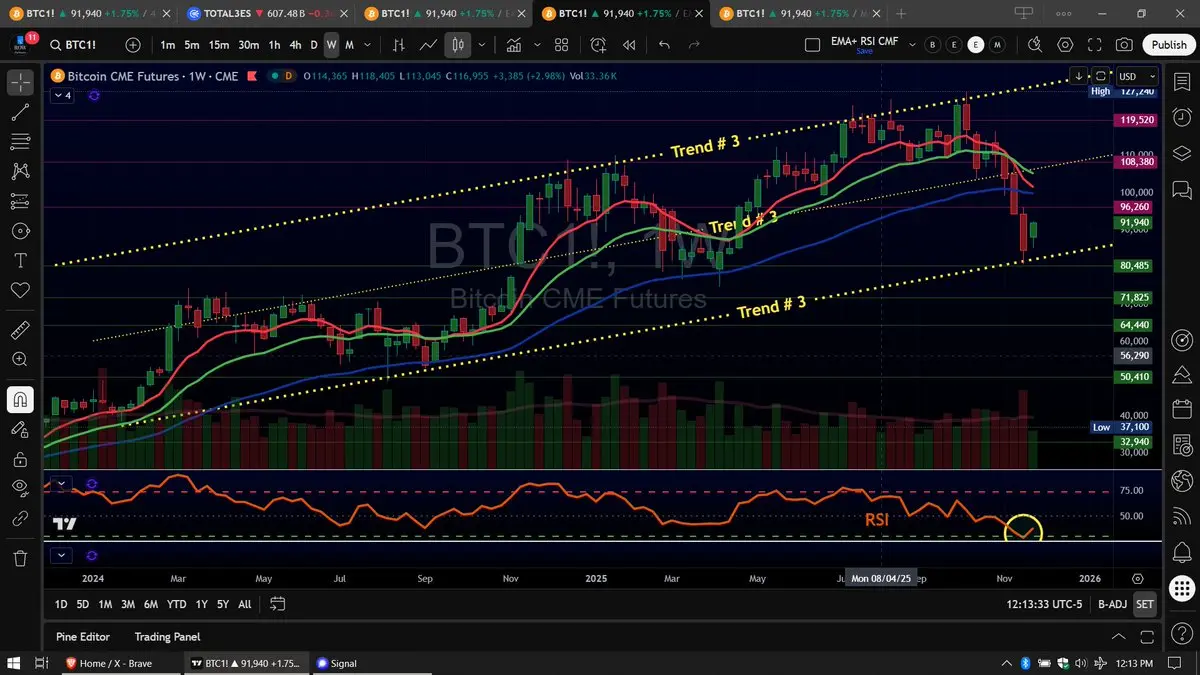Image resolution: width=1200 pixels, height=675 pixels.
Task: Select the 5Y date range
Action: click(222, 604)
